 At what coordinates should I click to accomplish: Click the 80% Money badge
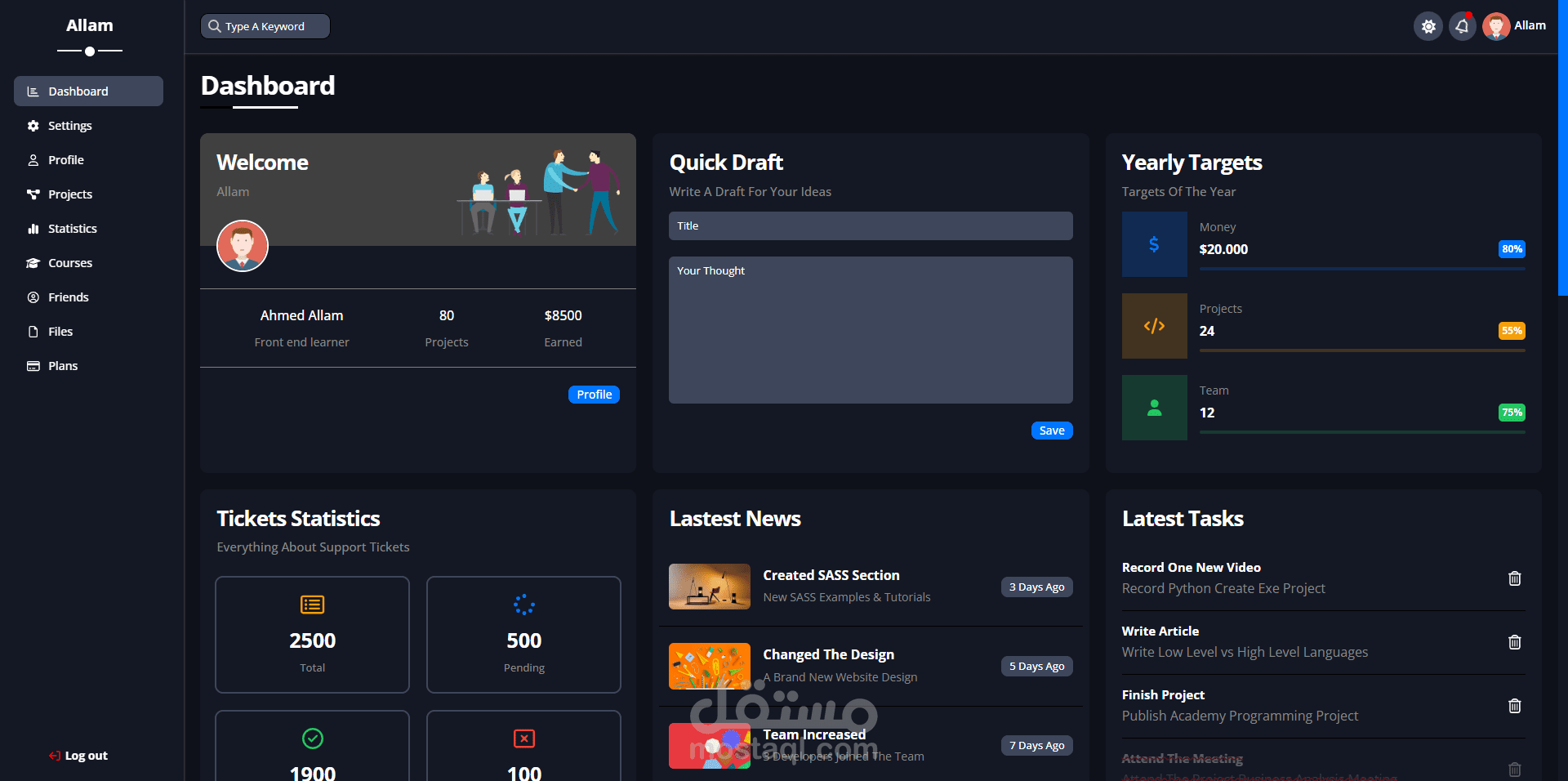[x=1512, y=249]
